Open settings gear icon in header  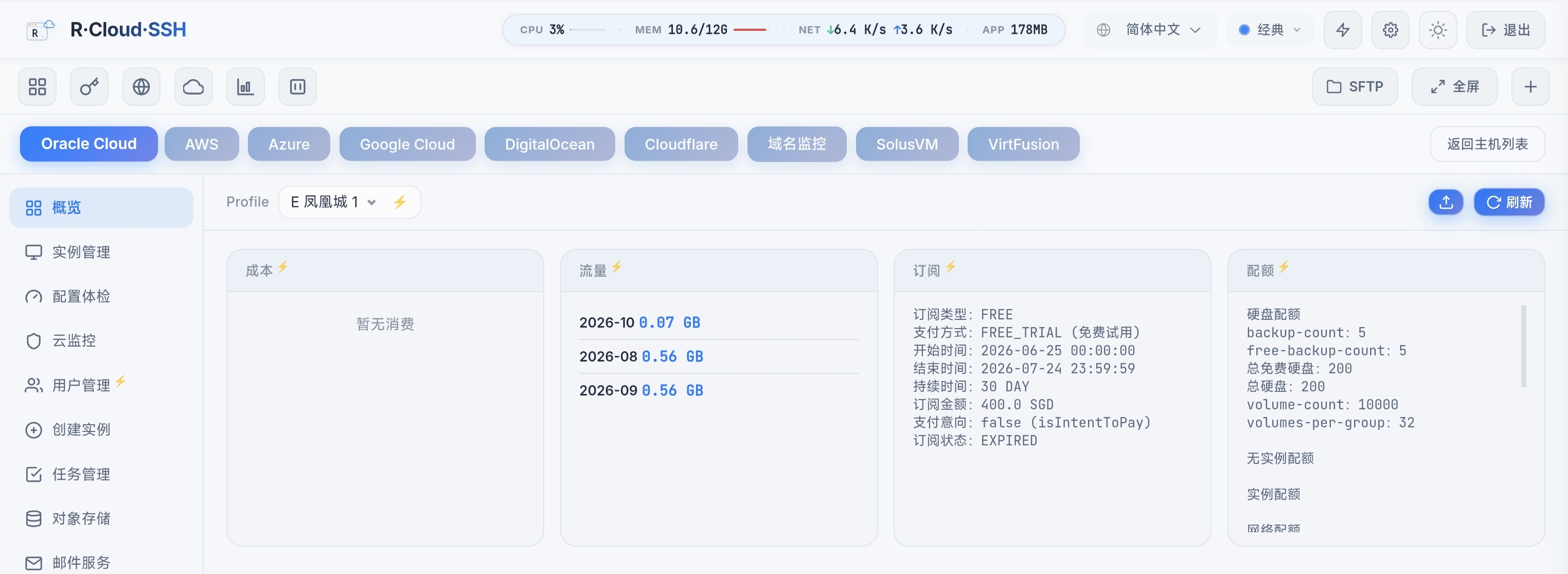(1390, 30)
